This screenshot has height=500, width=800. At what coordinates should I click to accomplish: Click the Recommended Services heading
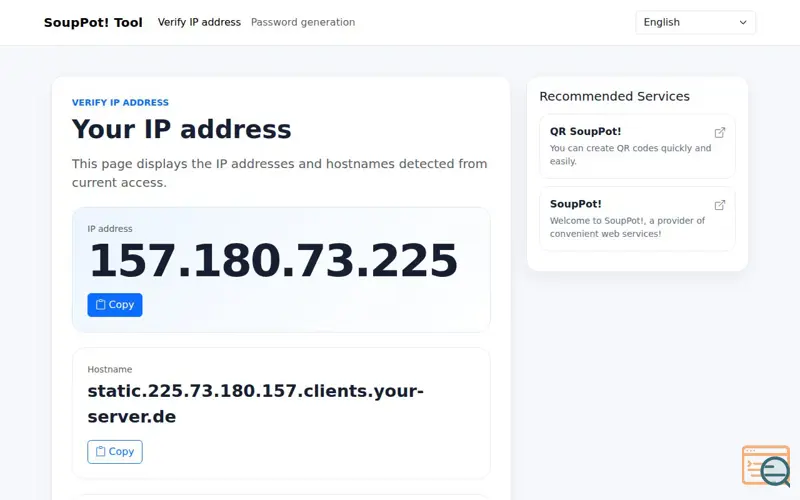click(614, 96)
